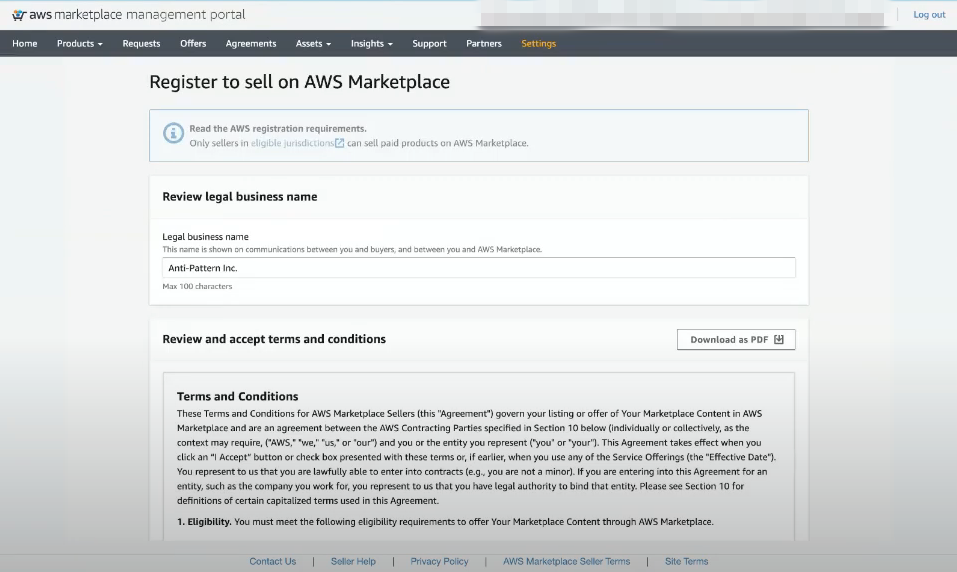
Task: Open the Site Terms footer link
Action: point(686,561)
